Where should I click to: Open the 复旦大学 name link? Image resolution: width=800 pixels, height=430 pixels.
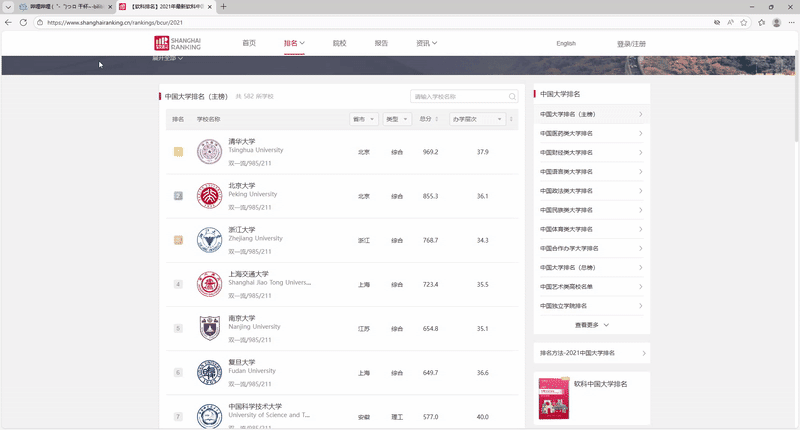click(242, 362)
